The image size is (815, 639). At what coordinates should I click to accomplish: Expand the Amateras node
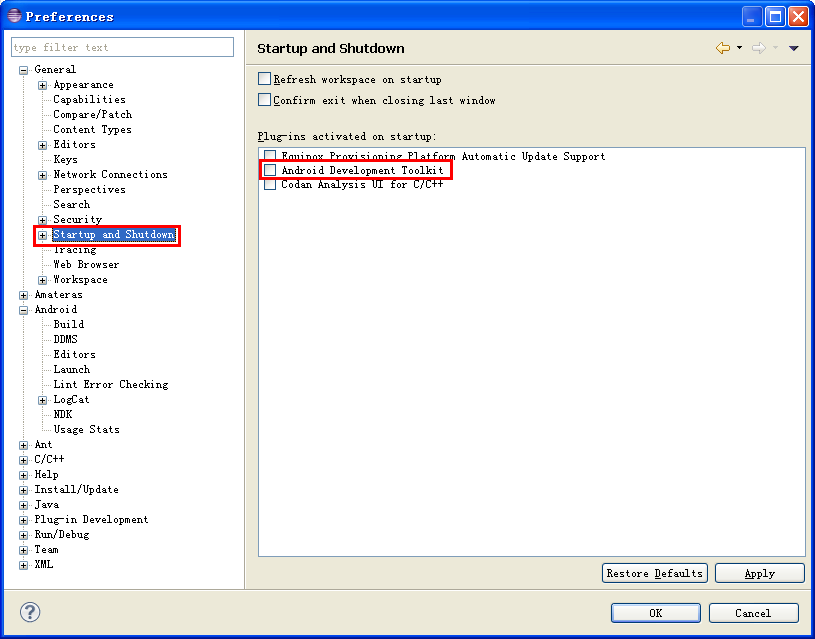(23, 295)
